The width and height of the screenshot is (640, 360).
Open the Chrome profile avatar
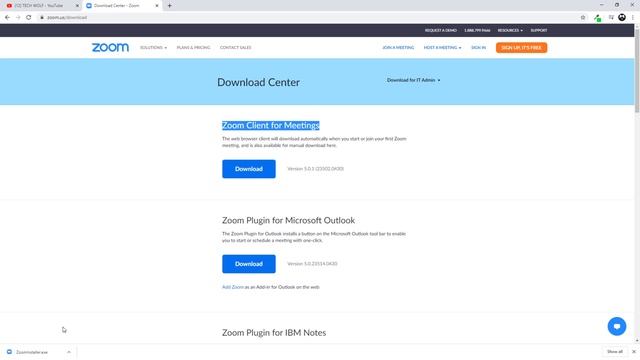click(x=622, y=17)
